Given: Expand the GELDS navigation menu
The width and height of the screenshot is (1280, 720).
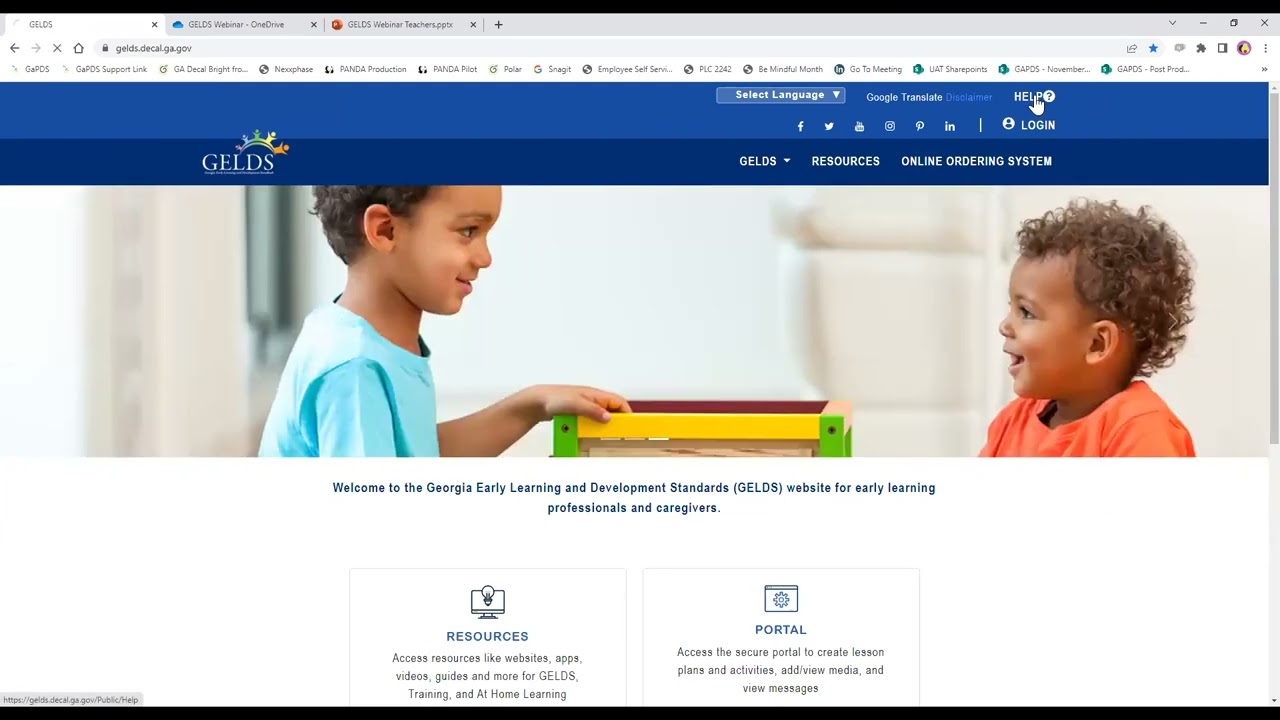Looking at the screenshot, I should point(765,161).
